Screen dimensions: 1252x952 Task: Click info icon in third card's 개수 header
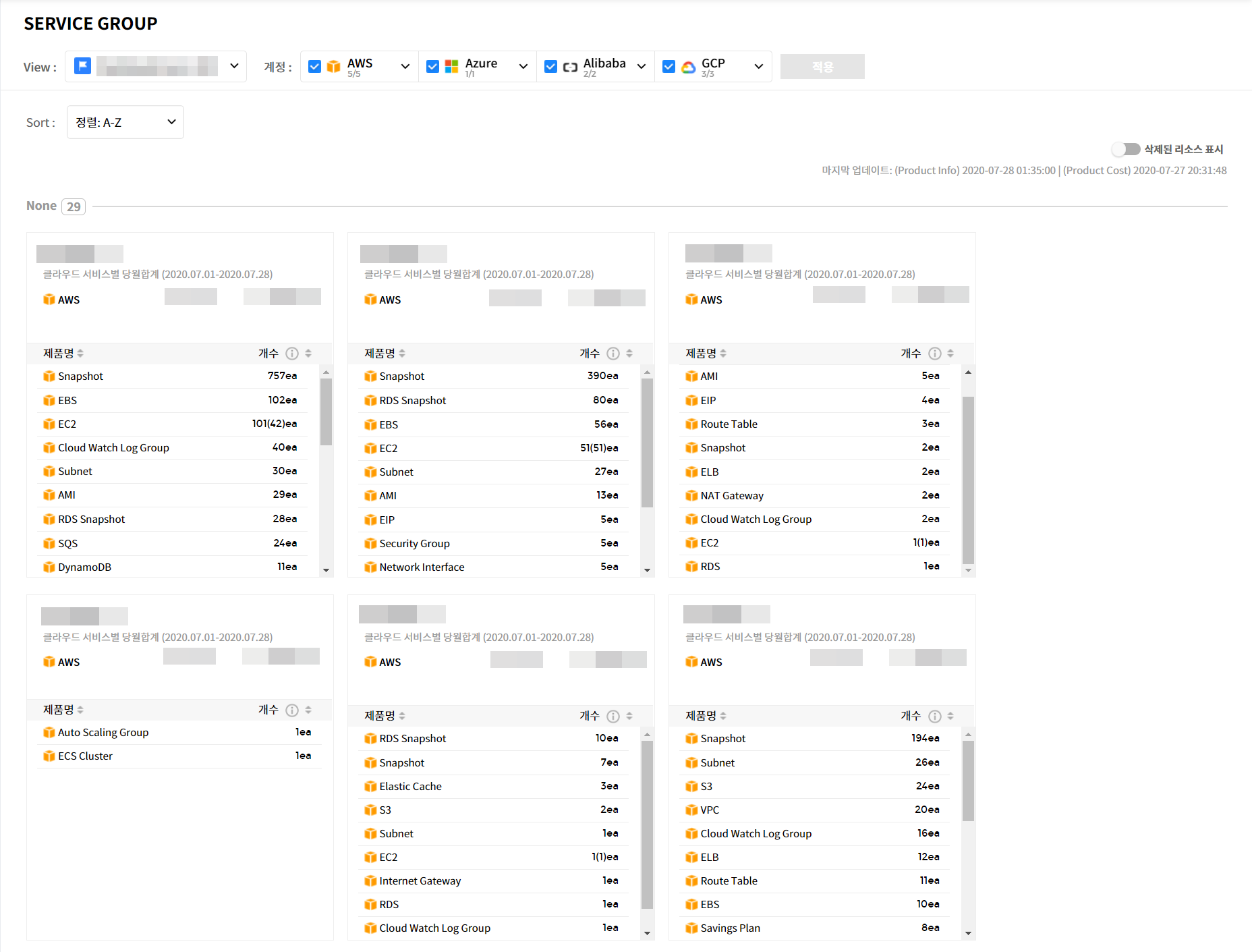click(934, 354)
